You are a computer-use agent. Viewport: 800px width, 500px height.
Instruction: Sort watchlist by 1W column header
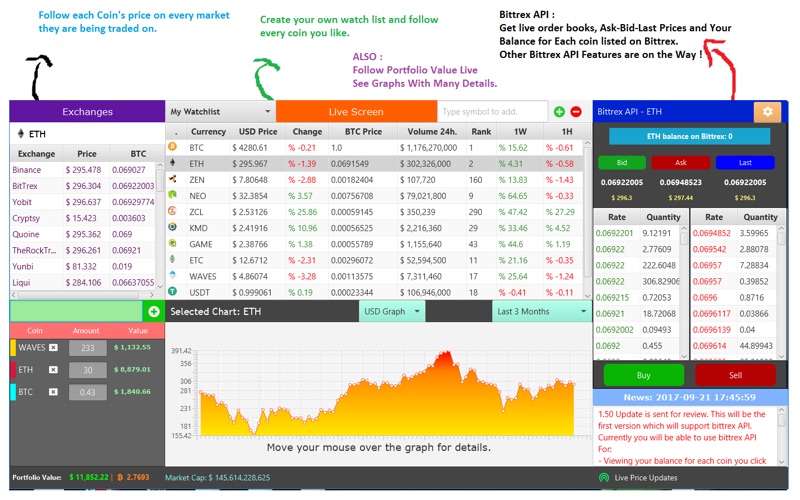pyautogui.click(x=520, y=132)
